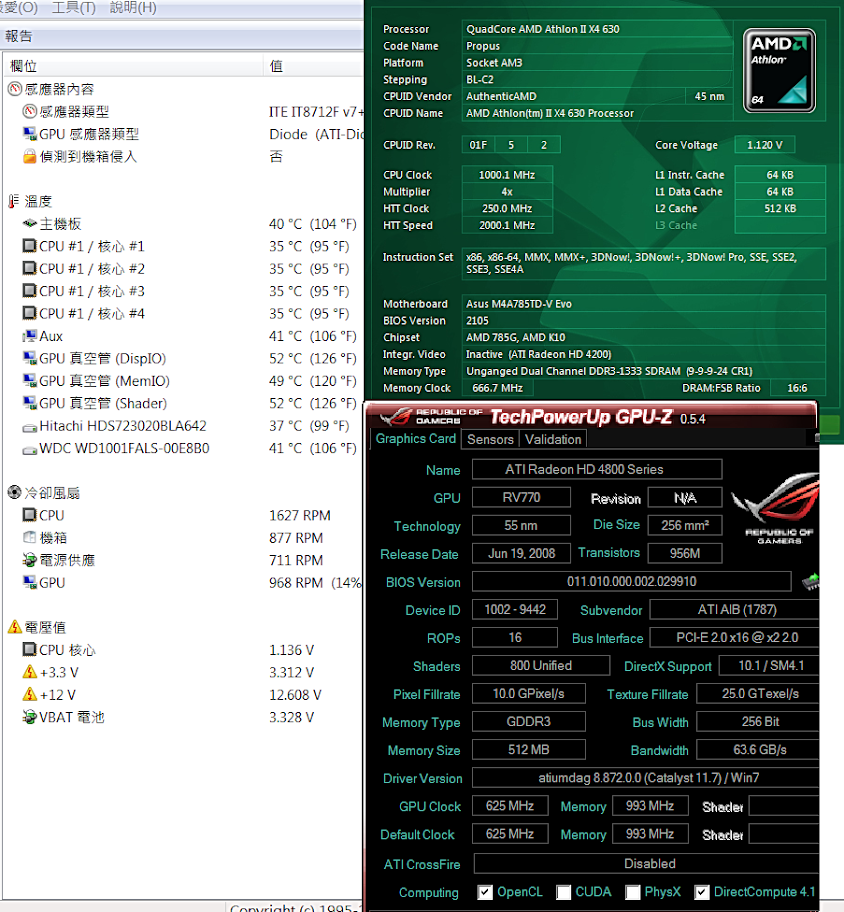Click the Republic of Gamers logo in GPU-Z
Viewport: 844px width, 912px height.
click(x=777, y=508)
